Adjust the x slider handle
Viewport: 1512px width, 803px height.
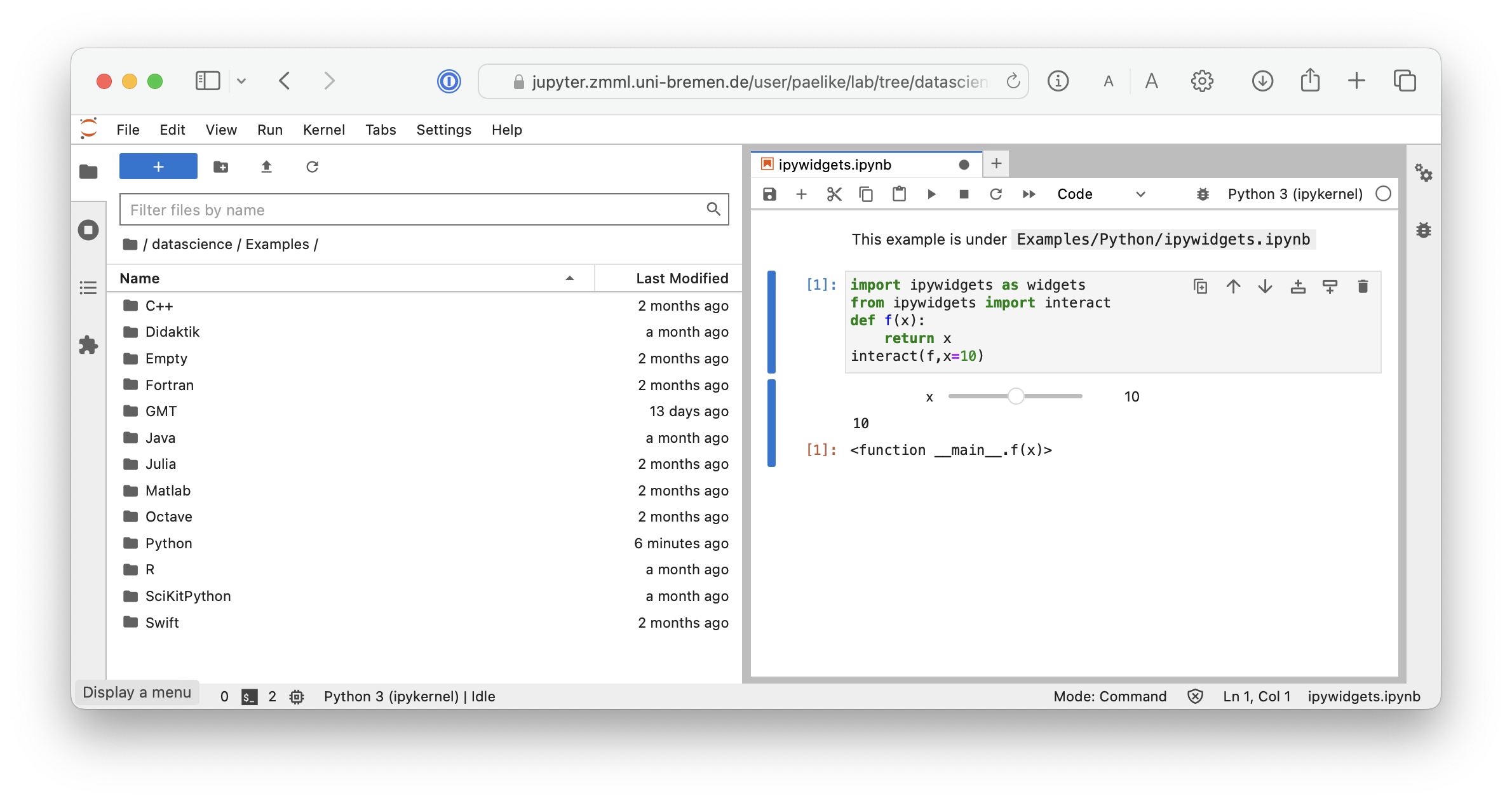(x=1016, y=396)
